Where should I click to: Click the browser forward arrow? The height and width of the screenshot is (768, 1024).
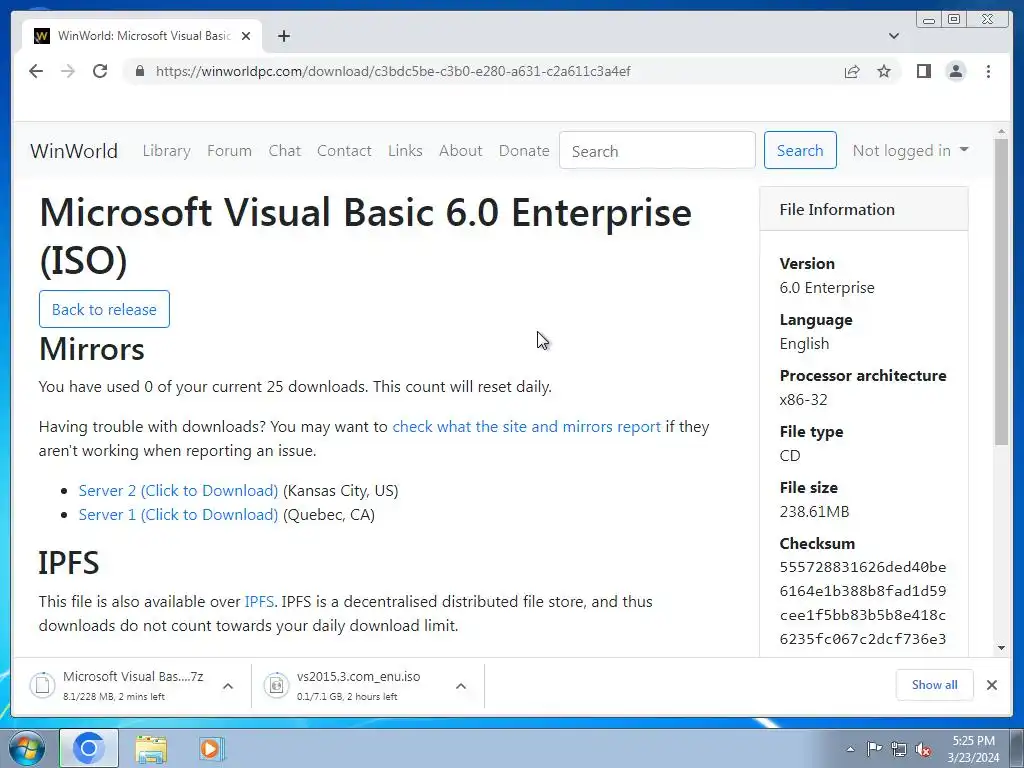pyautogui.click(x=68, y=71)
